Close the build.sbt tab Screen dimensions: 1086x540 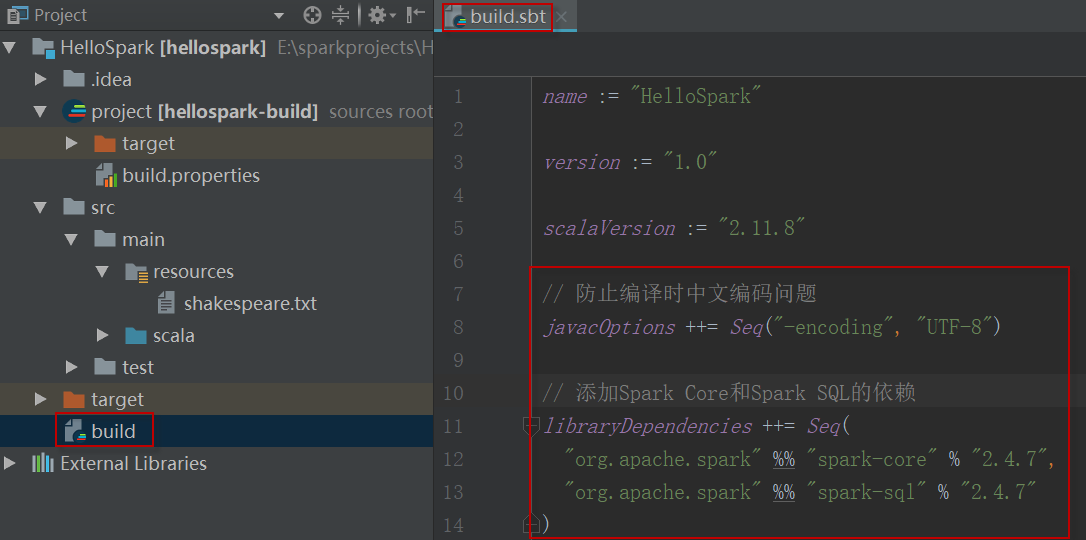pos(562,16)
